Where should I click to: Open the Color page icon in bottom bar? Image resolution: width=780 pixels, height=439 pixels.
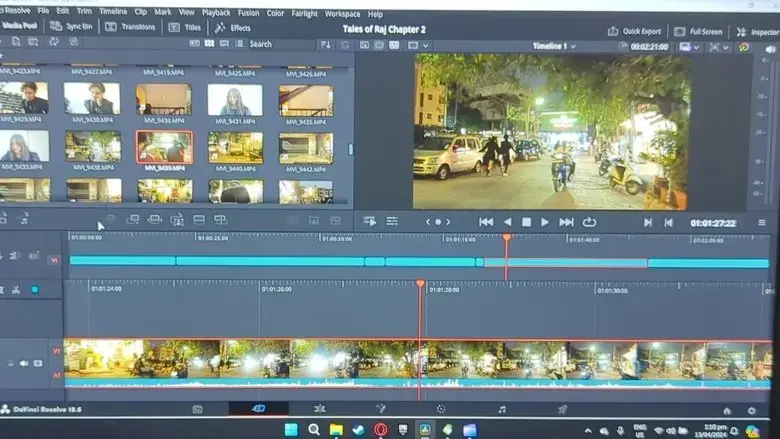point(441,409)
